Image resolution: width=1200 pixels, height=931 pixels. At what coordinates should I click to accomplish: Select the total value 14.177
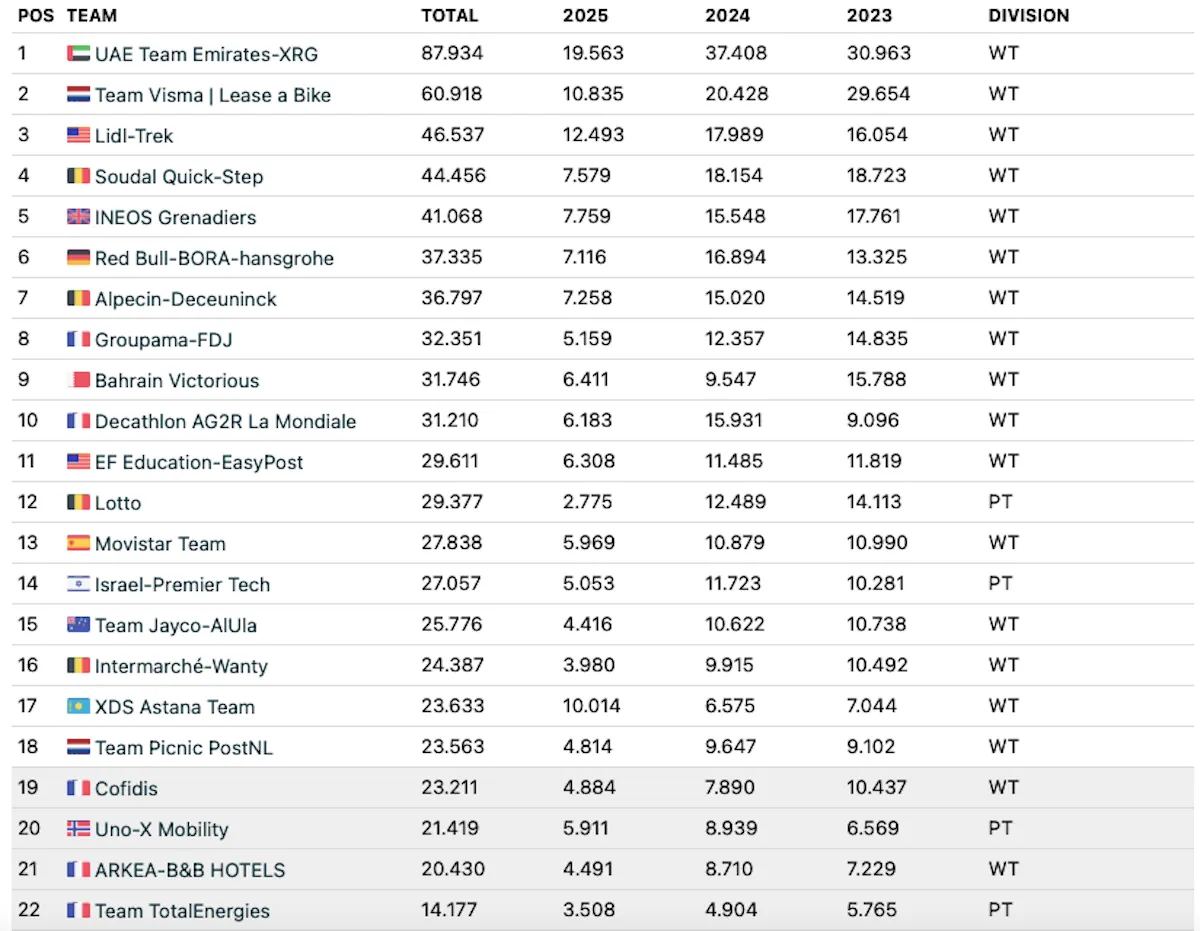point(449,910)
